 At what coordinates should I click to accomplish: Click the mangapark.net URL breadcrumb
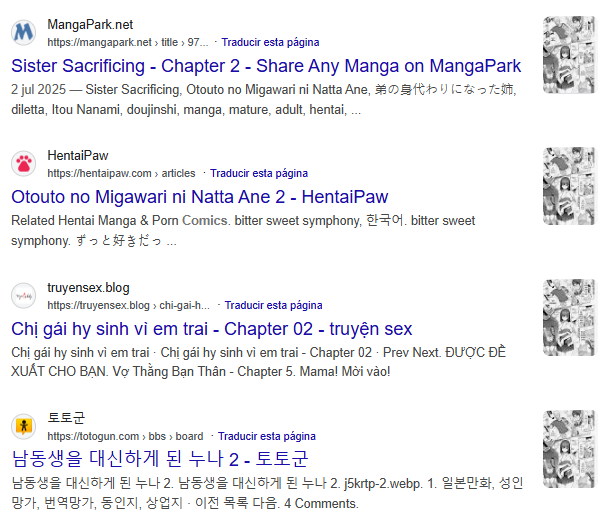[x=128, y=42]
